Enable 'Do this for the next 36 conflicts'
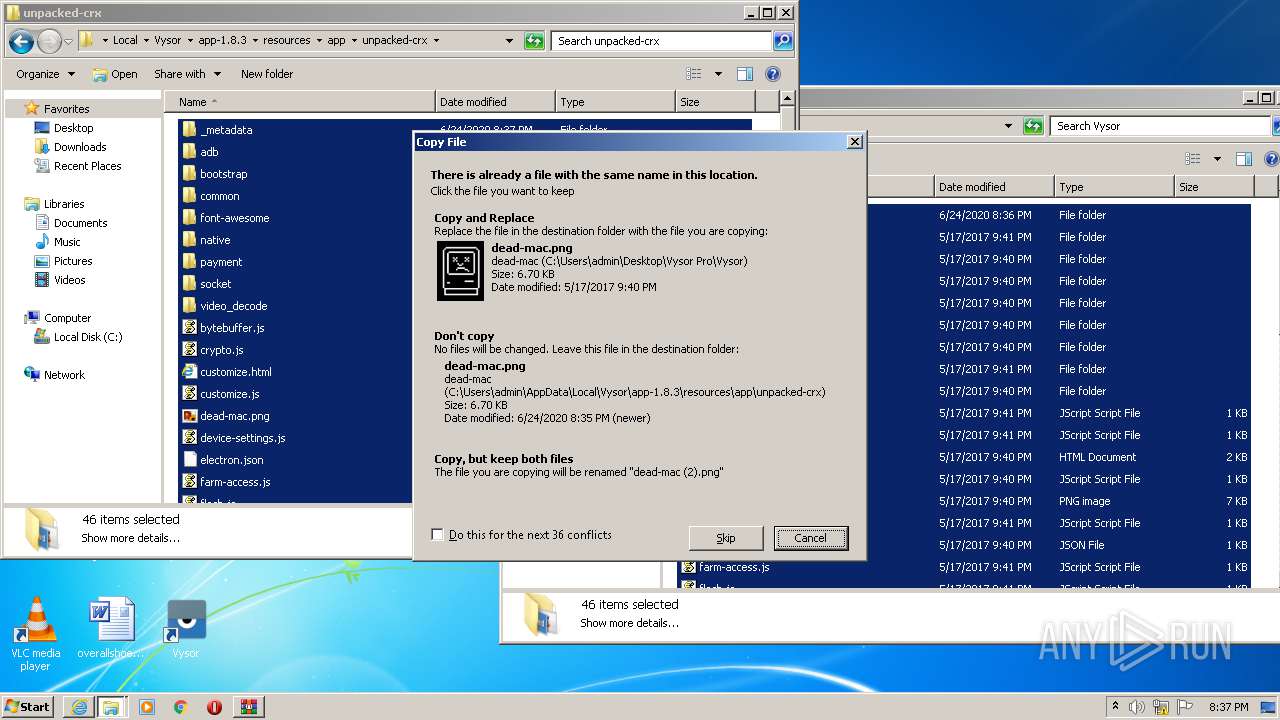This screenshot has width=1280, height=720. click(437, 535)
